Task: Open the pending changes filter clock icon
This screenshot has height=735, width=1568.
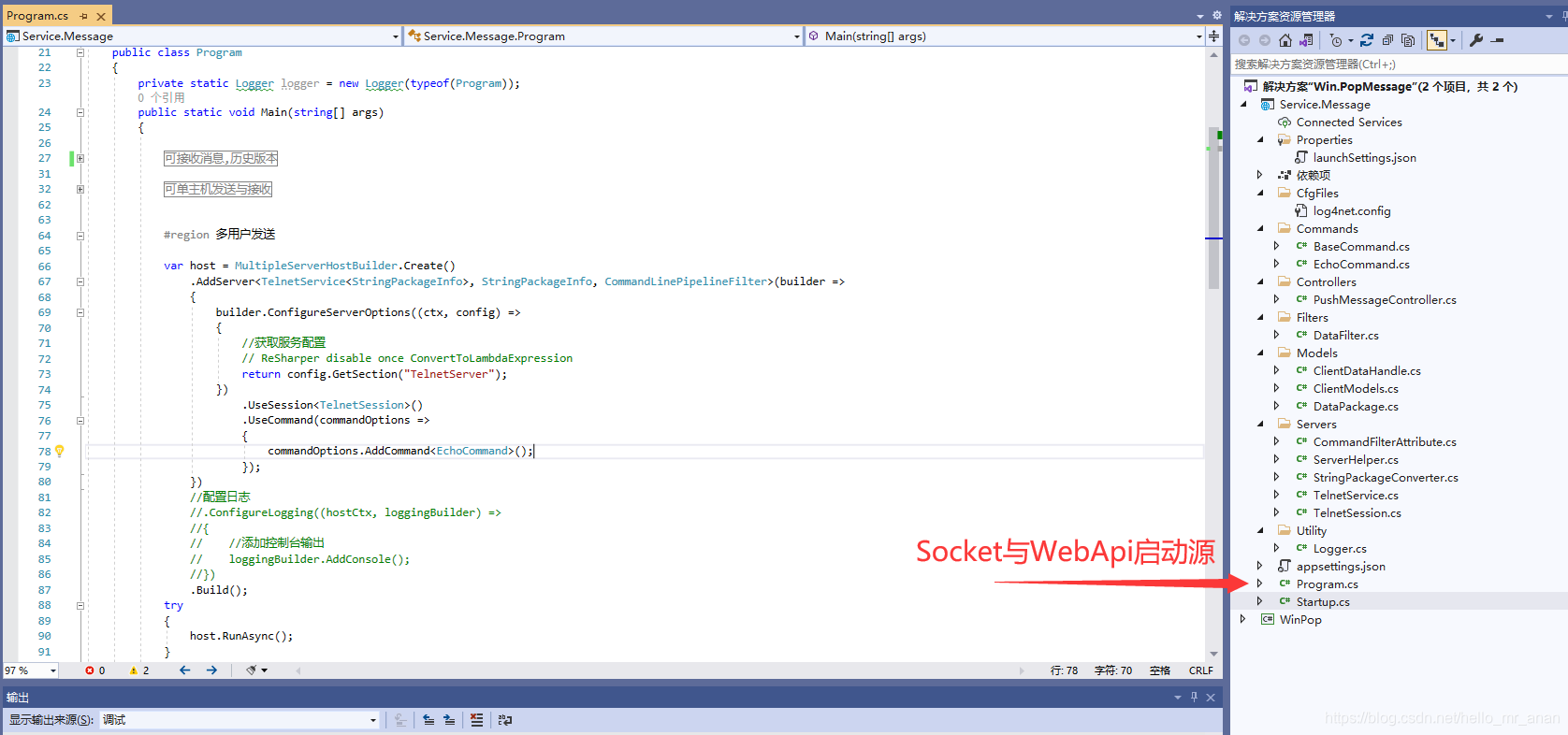Action: coord(1336,40)
